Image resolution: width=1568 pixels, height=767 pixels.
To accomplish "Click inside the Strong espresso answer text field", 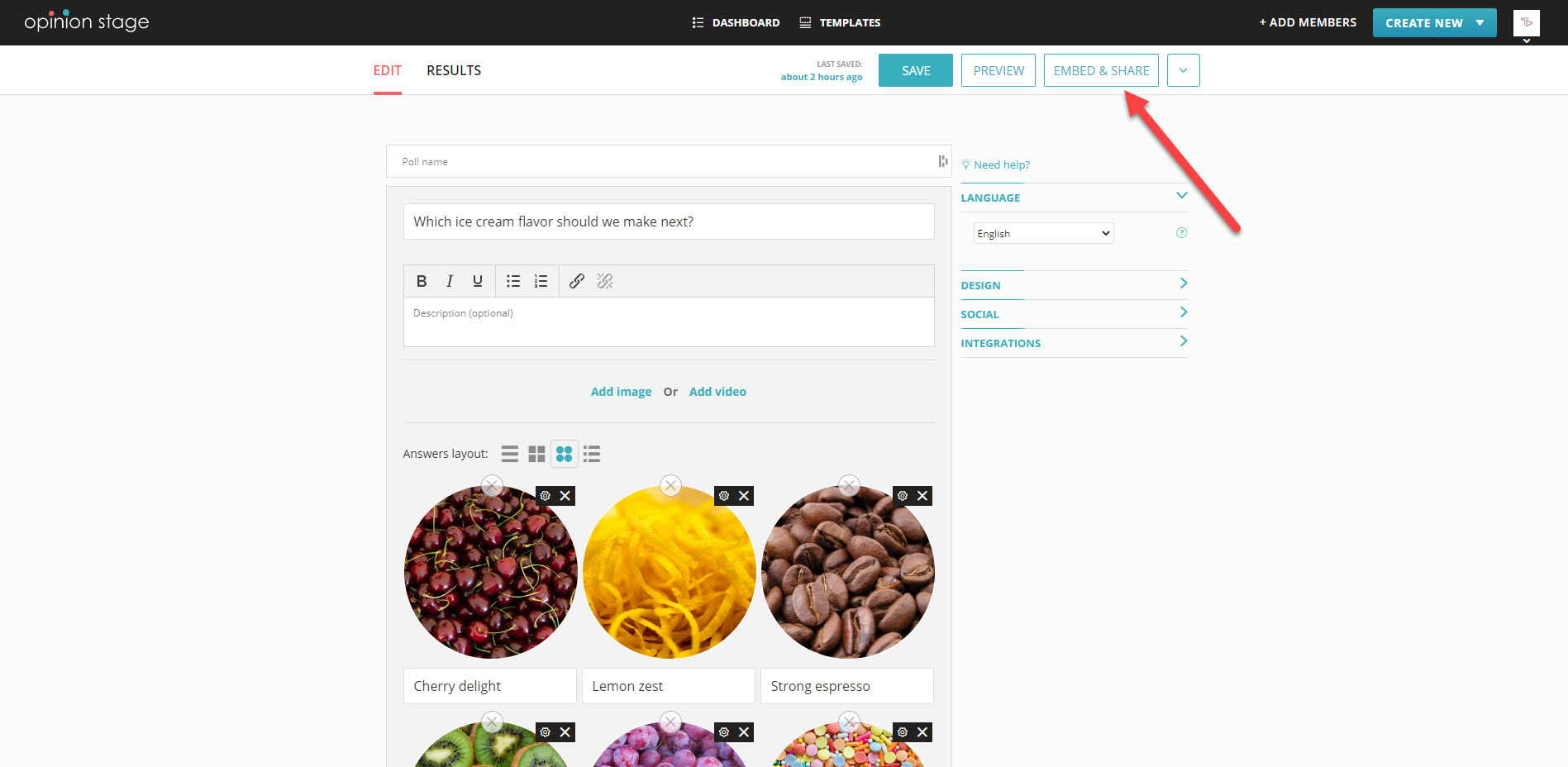I will click(x=846, y=685).
